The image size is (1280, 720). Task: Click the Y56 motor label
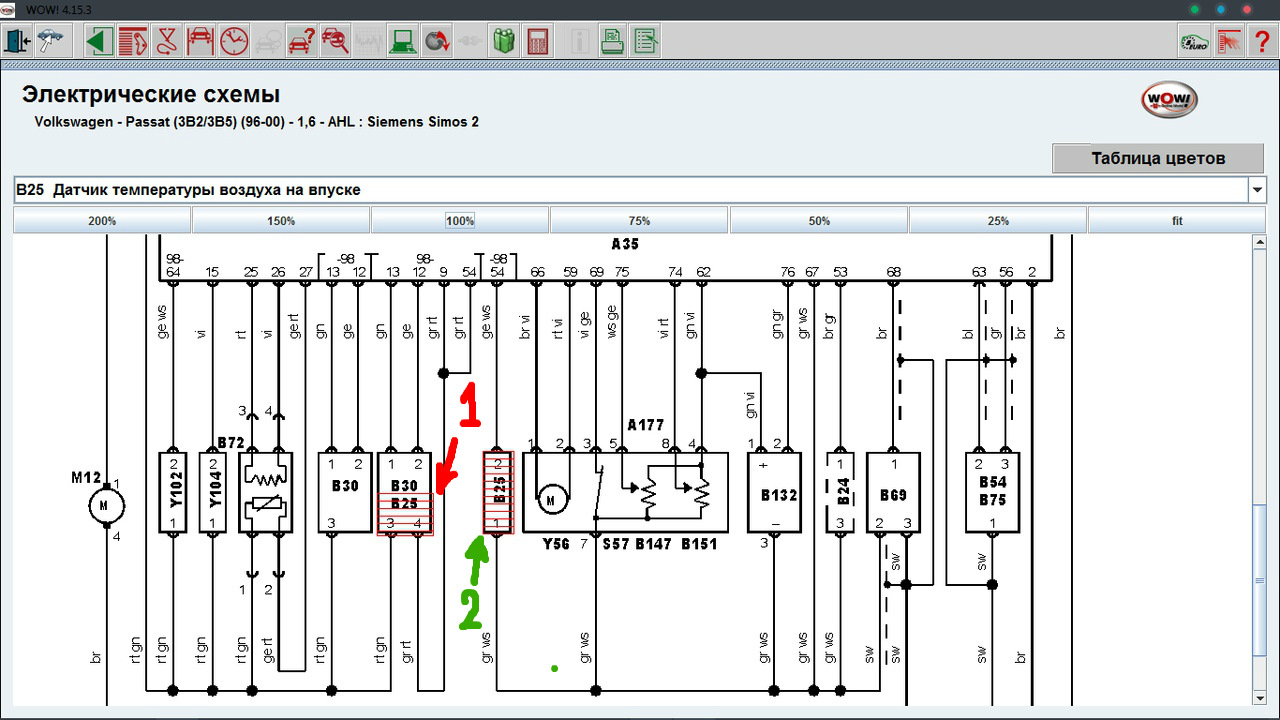click(x=556, y=544)
